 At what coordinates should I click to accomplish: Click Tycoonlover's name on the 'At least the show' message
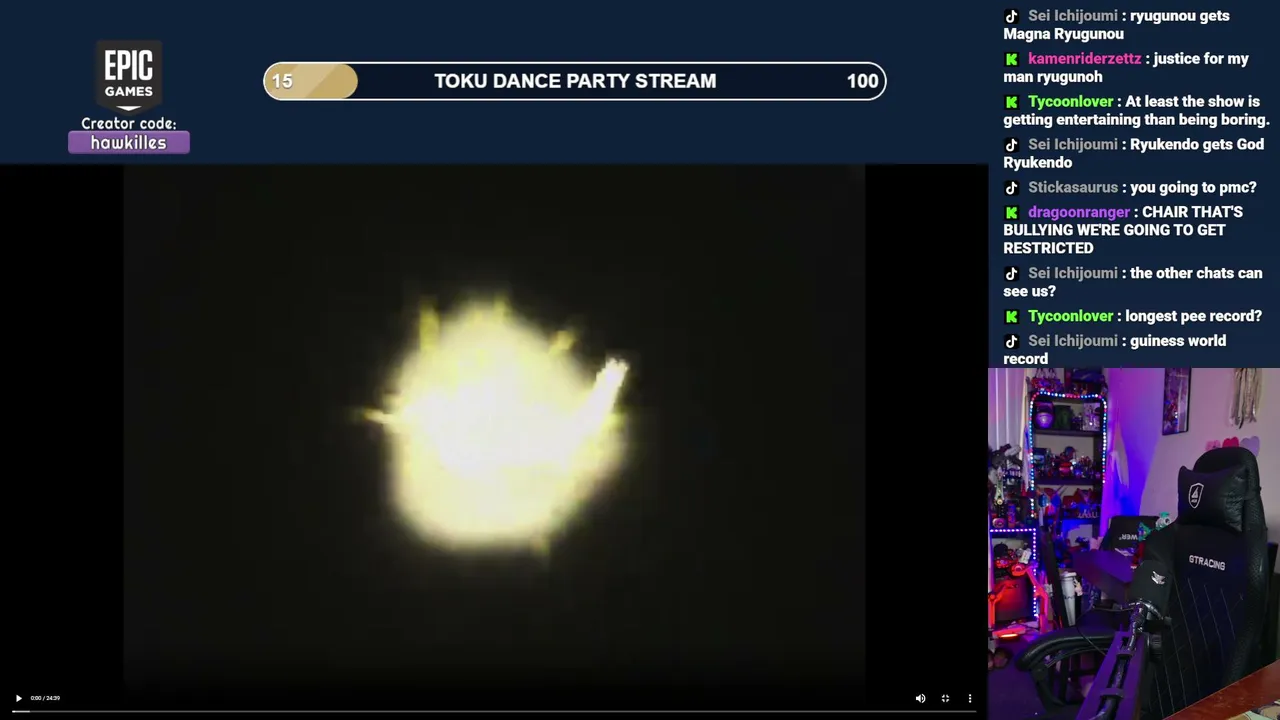(x=1070, y=102)
